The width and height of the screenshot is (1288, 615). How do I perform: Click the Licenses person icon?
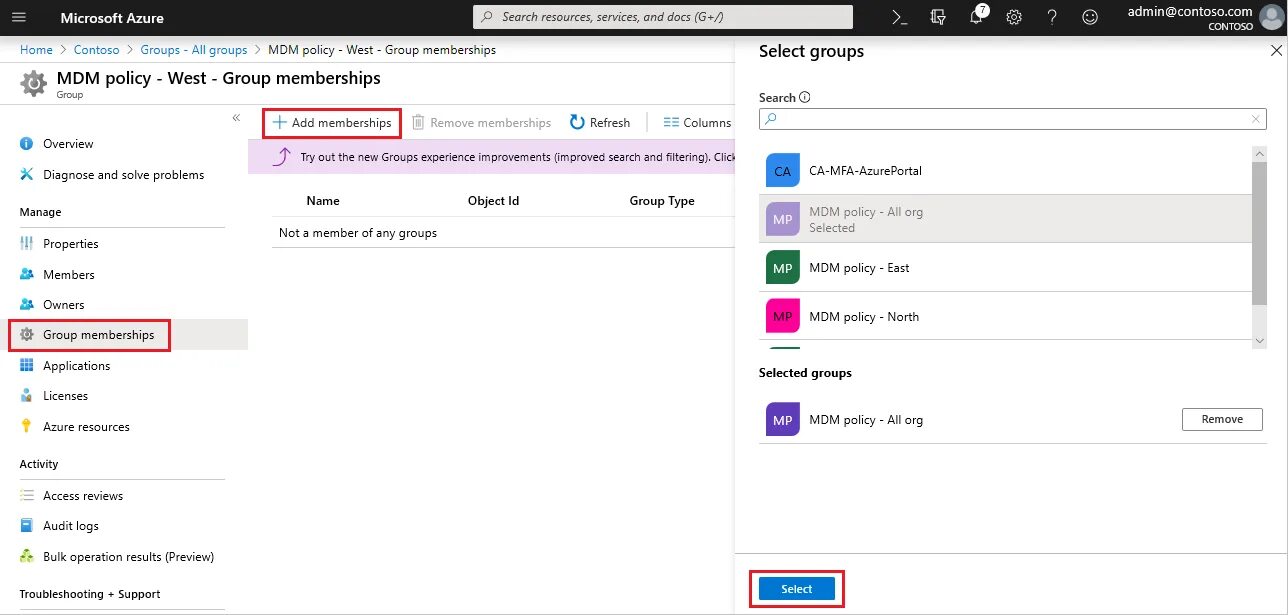27,396
